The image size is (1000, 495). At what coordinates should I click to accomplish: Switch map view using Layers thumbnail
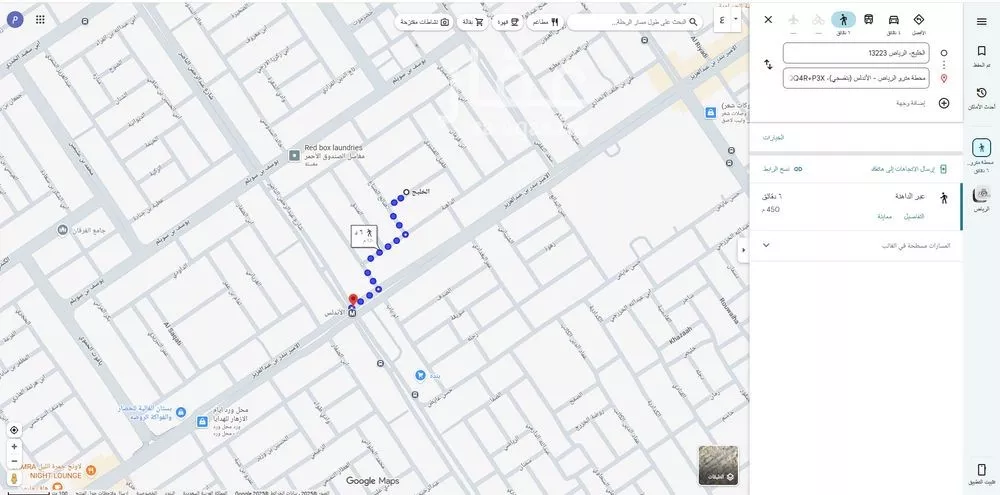tap(717, 465)
